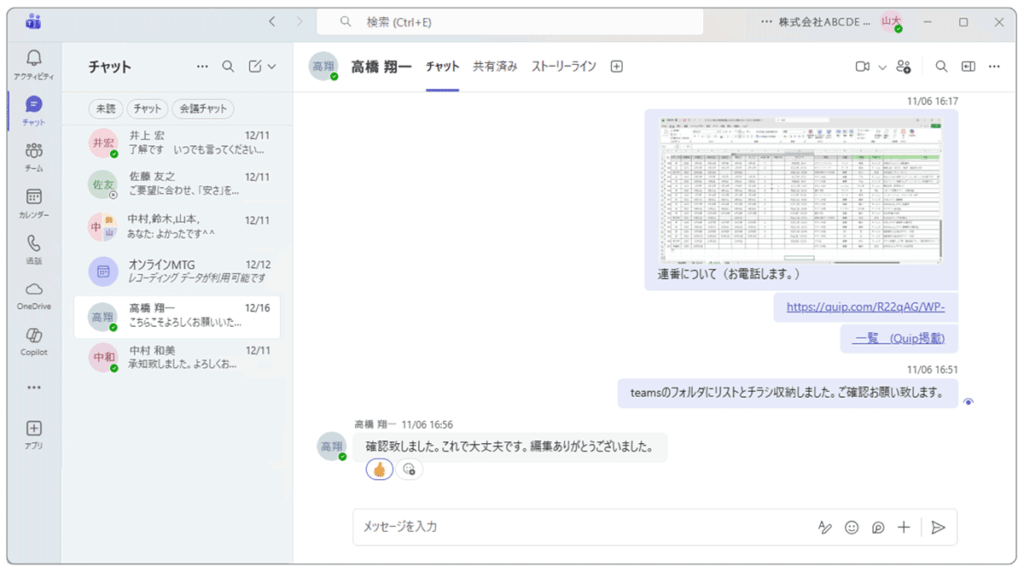Add another reaction to the message
The image size is (1024, 572).
[x=409, y=469]
